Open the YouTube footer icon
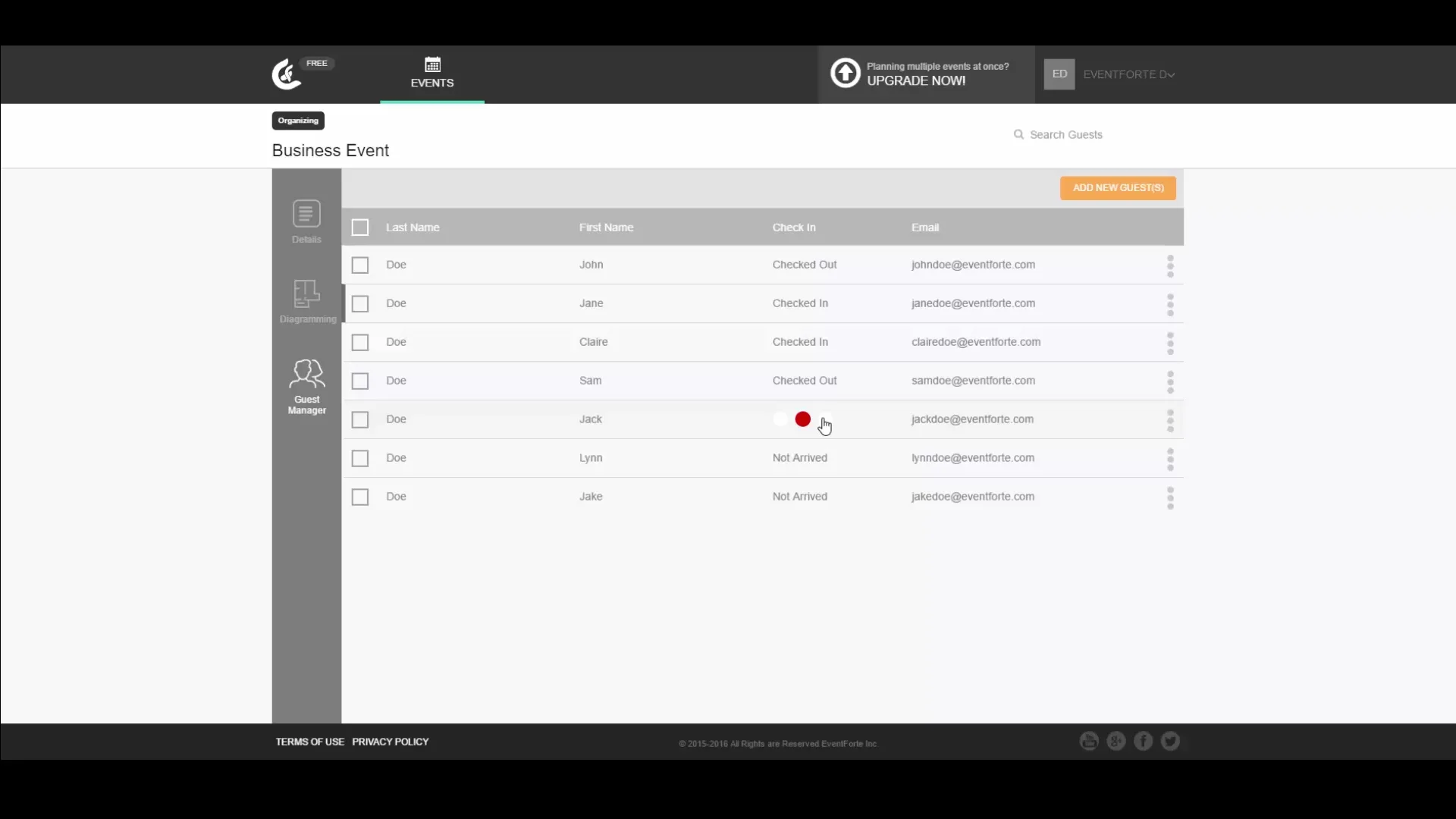The width and height of the screenshot is (1456, 819). pyautogui.click(x=1089, y=741)
